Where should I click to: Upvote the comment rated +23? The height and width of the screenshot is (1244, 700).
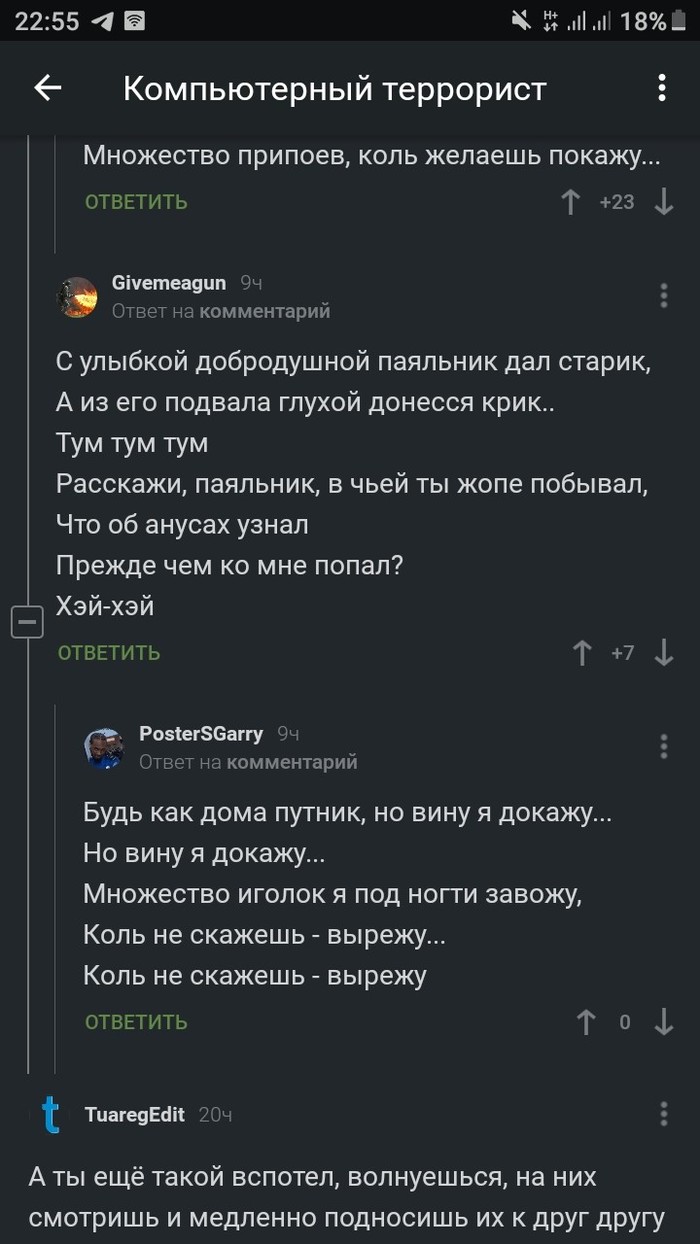(x=571, y=202)
